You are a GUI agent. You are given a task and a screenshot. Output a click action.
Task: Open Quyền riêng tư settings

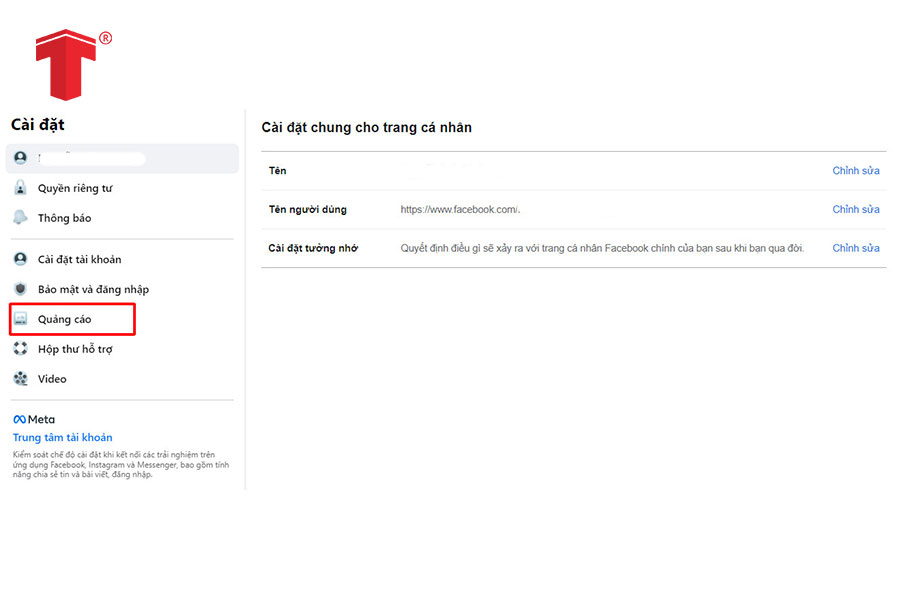point(75,188)
